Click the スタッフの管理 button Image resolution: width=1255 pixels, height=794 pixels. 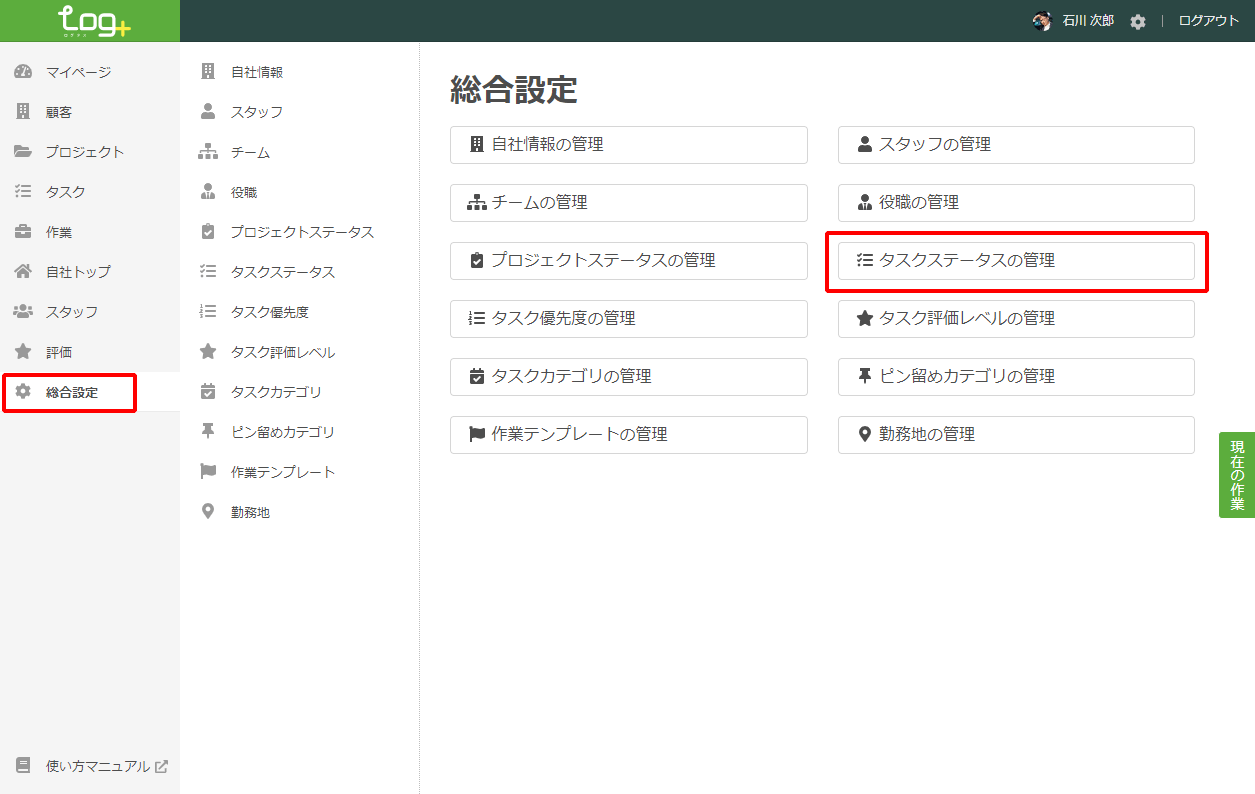[x=1015, y=144]
